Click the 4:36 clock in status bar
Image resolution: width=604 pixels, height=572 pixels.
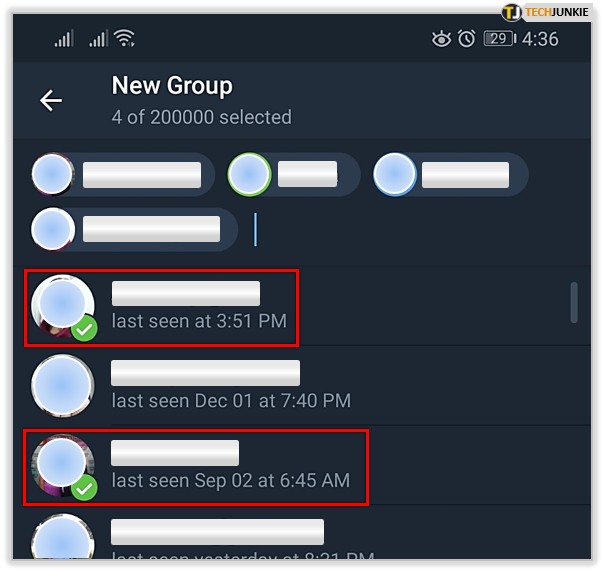tap(540, 39)
